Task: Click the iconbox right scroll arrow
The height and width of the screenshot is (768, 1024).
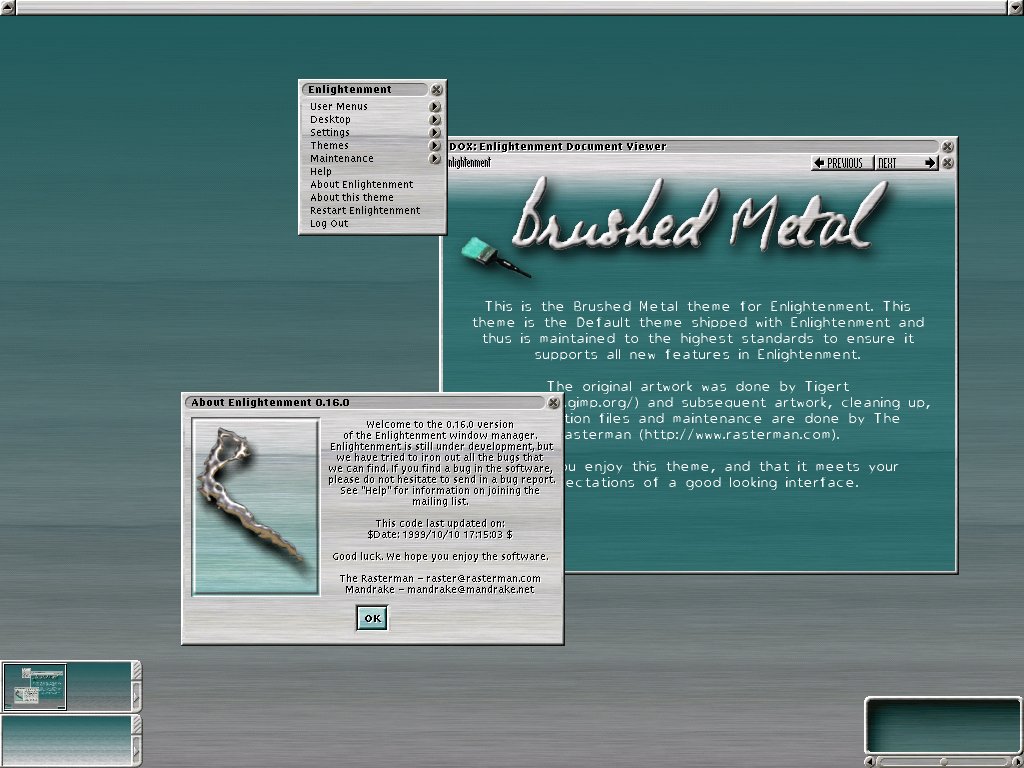Action: tap(1016, 762)
